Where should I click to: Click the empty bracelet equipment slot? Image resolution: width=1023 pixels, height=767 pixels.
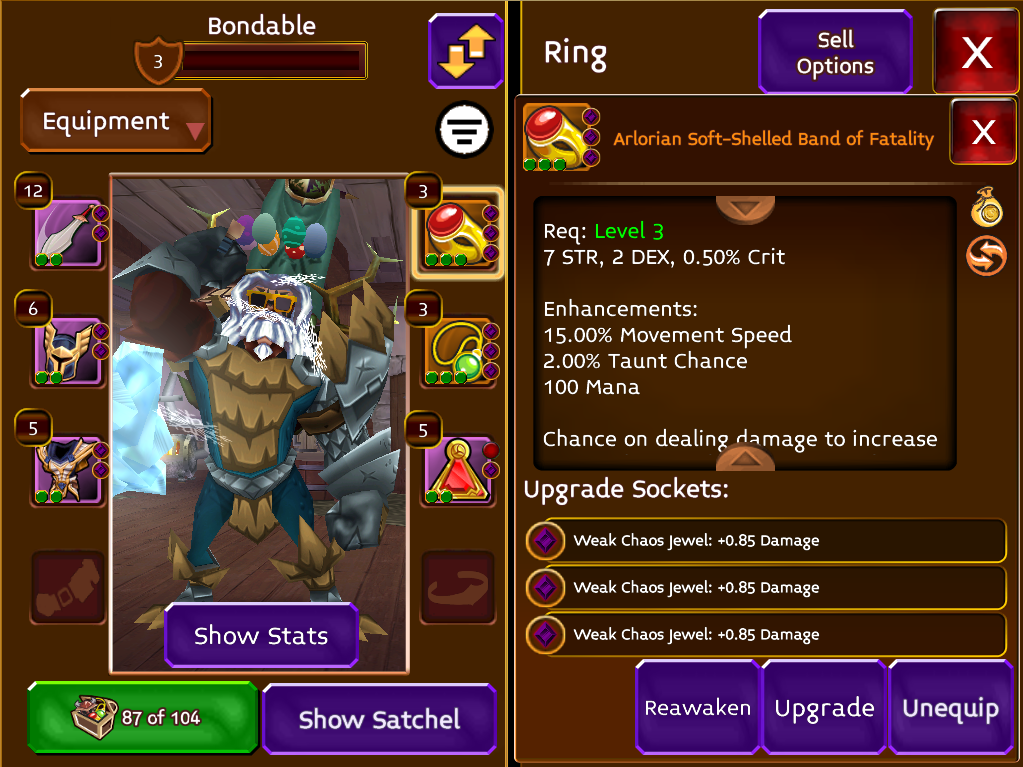pos(458,588)
